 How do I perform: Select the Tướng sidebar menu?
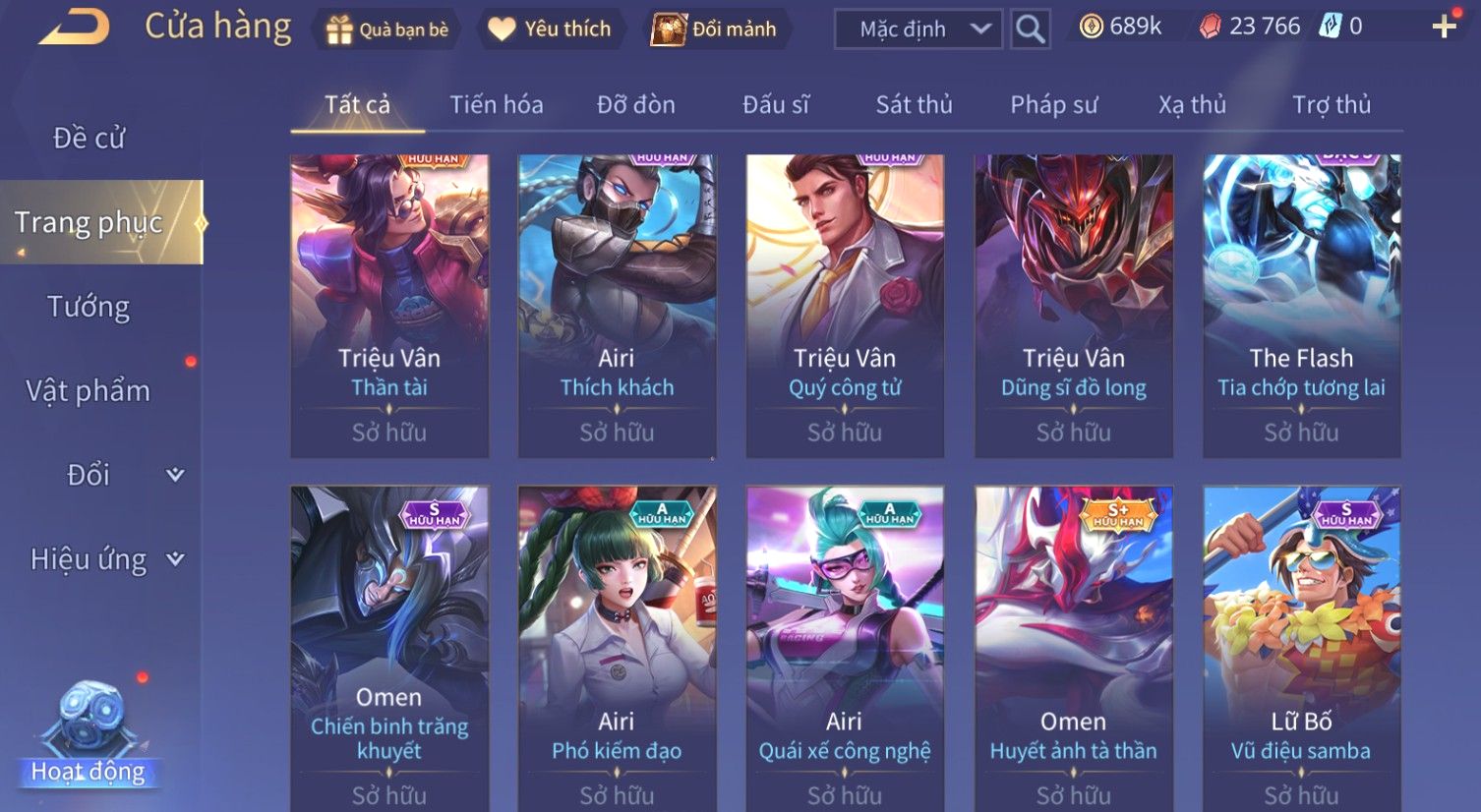[x=89, y=307]
